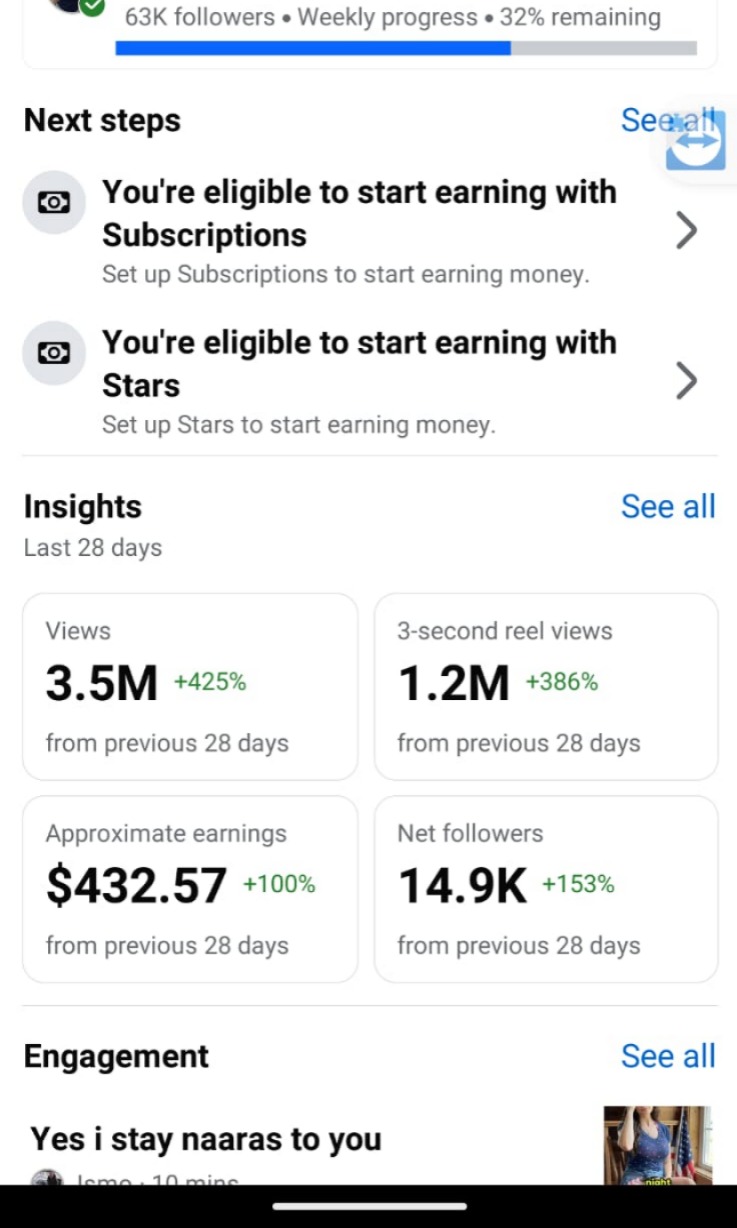Tap the Subscriptions money icon
Viewport: 737px width, 1228px height.
(x=54, y=202)
